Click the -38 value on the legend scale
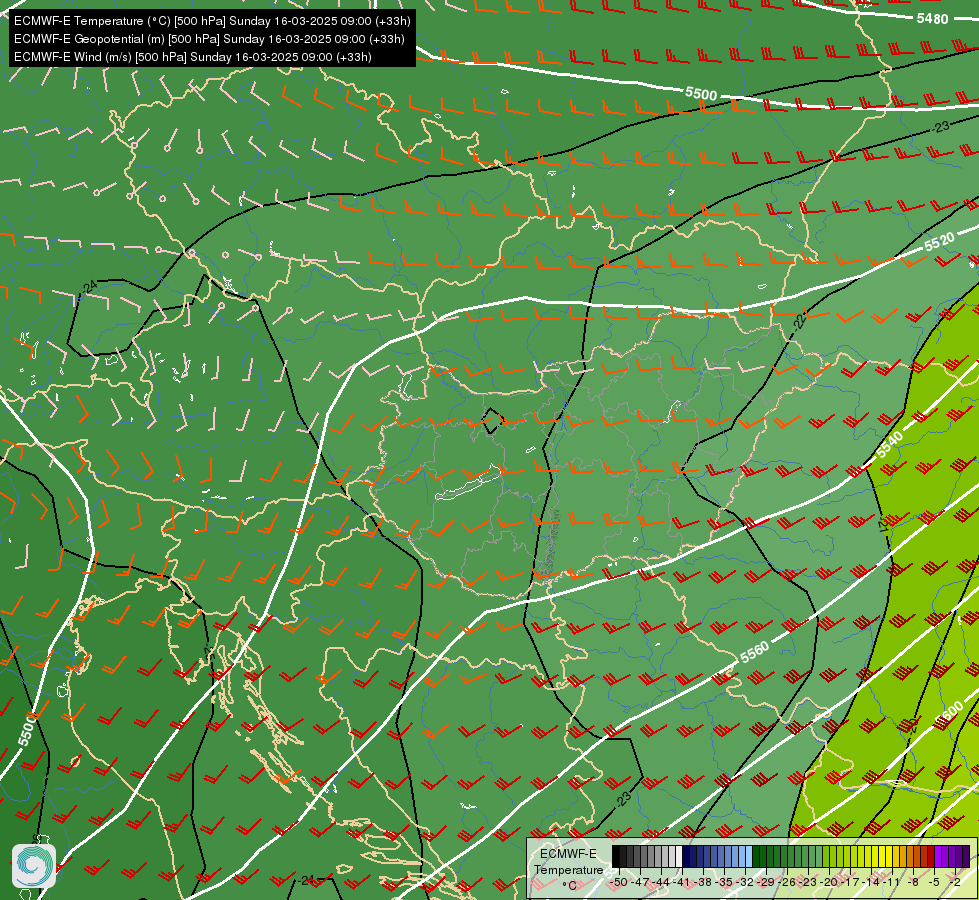Screen dimensions: 979x900 tap(703, 882)
